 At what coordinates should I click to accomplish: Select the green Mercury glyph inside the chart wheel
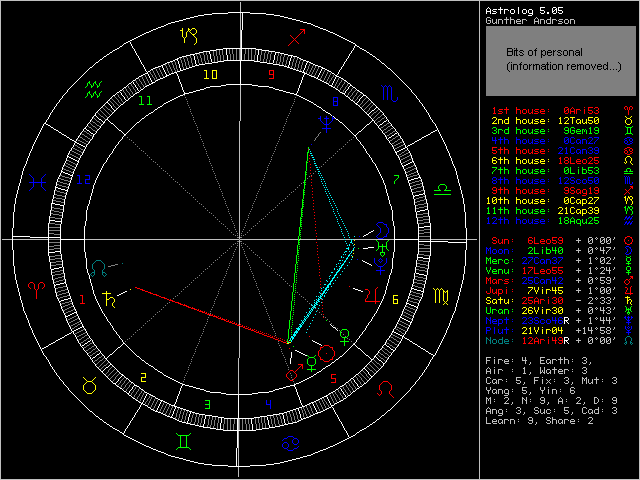click(311, 363)
